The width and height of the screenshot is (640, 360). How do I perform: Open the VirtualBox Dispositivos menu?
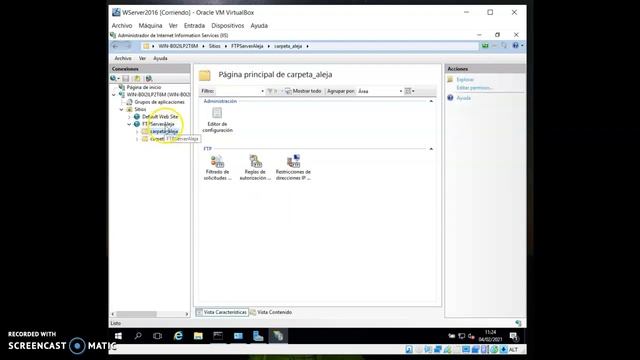(228, 25)
